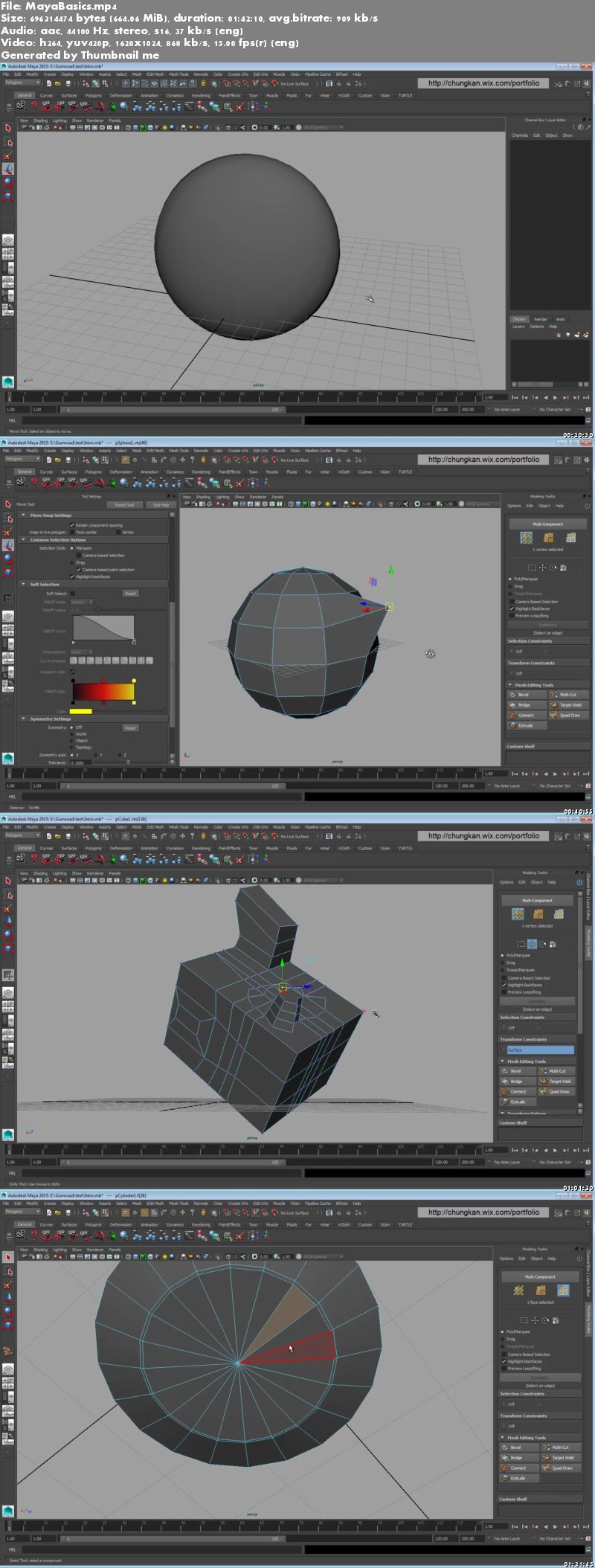Open Polygons shelf tab in smooth sphere frame
The image size is (595, 1568).
(x=93, y=95)
